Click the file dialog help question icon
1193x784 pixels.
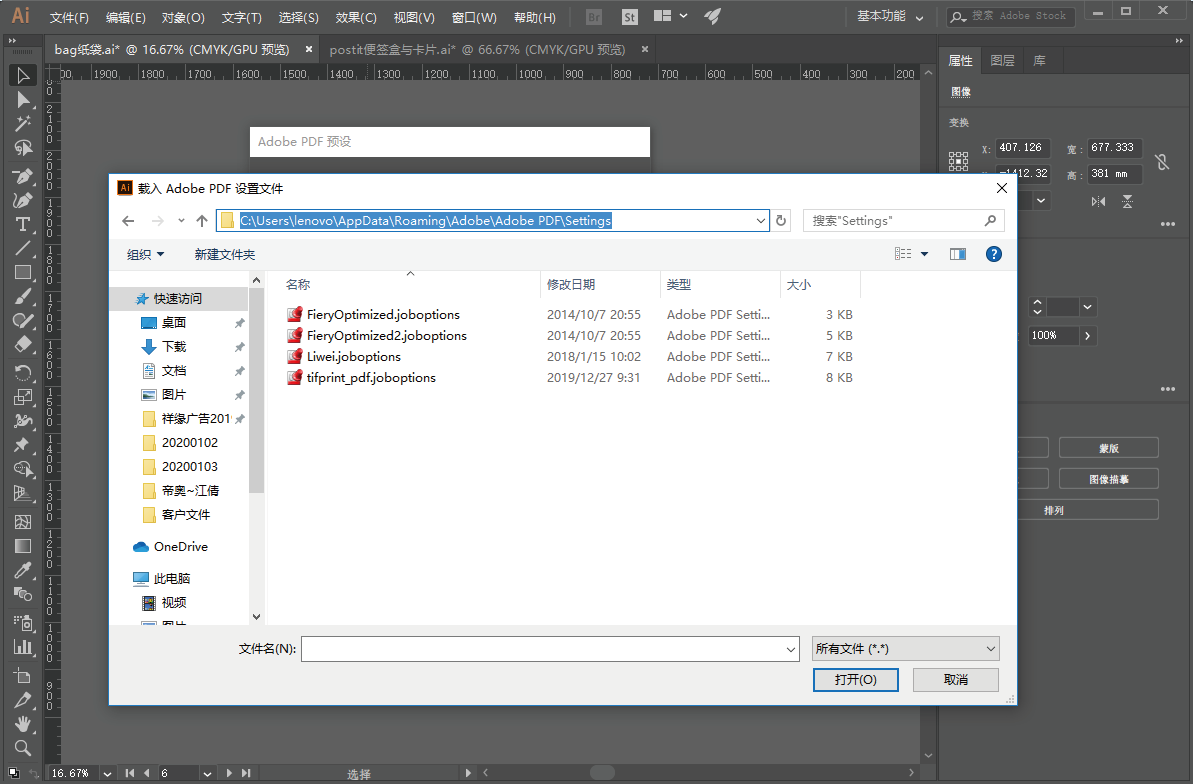click(994, 254)
